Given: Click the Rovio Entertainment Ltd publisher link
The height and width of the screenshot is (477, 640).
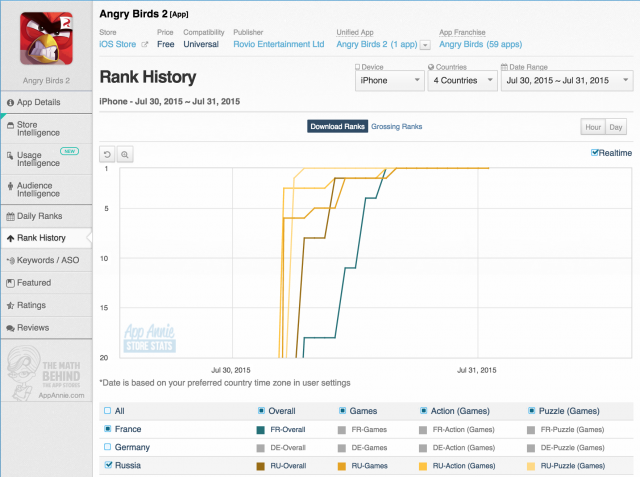Looking at the screenshot, I should point(278,45).
